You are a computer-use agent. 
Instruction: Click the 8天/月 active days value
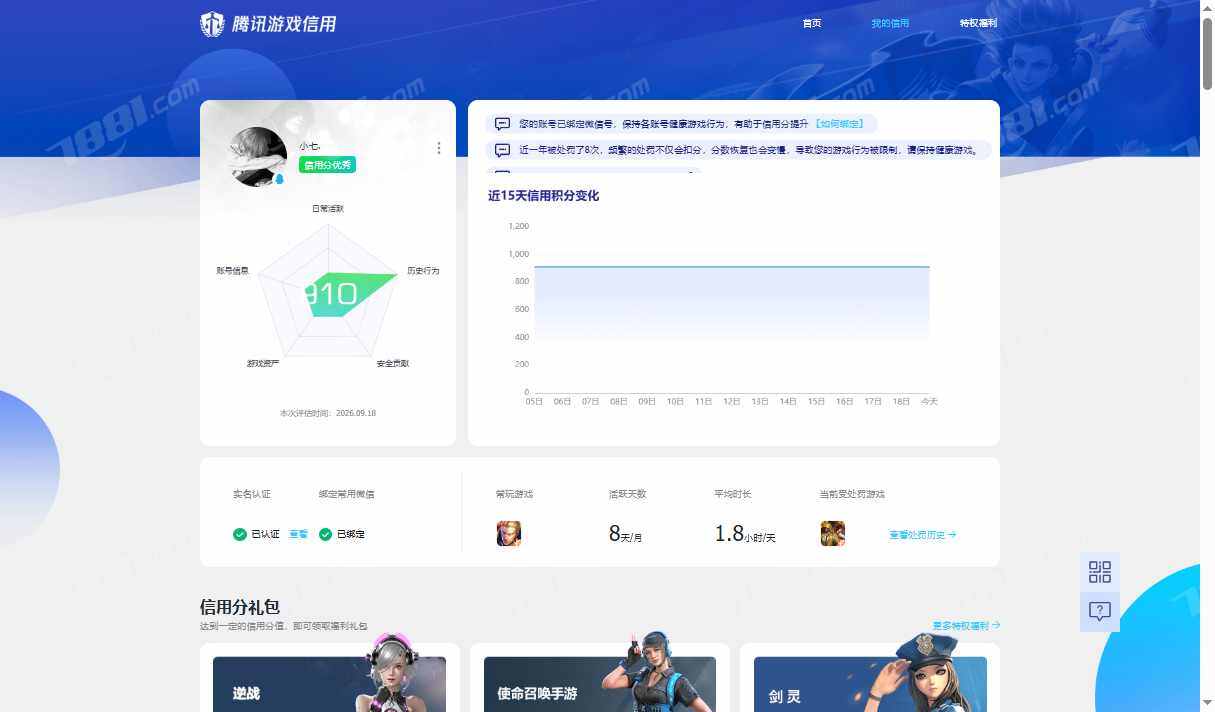click(x=625, y=534)
